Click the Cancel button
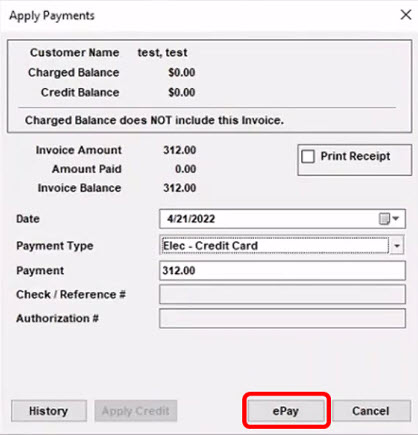This screenshot has height=435, width=418. pyautogui.click(x=371, y=411)
